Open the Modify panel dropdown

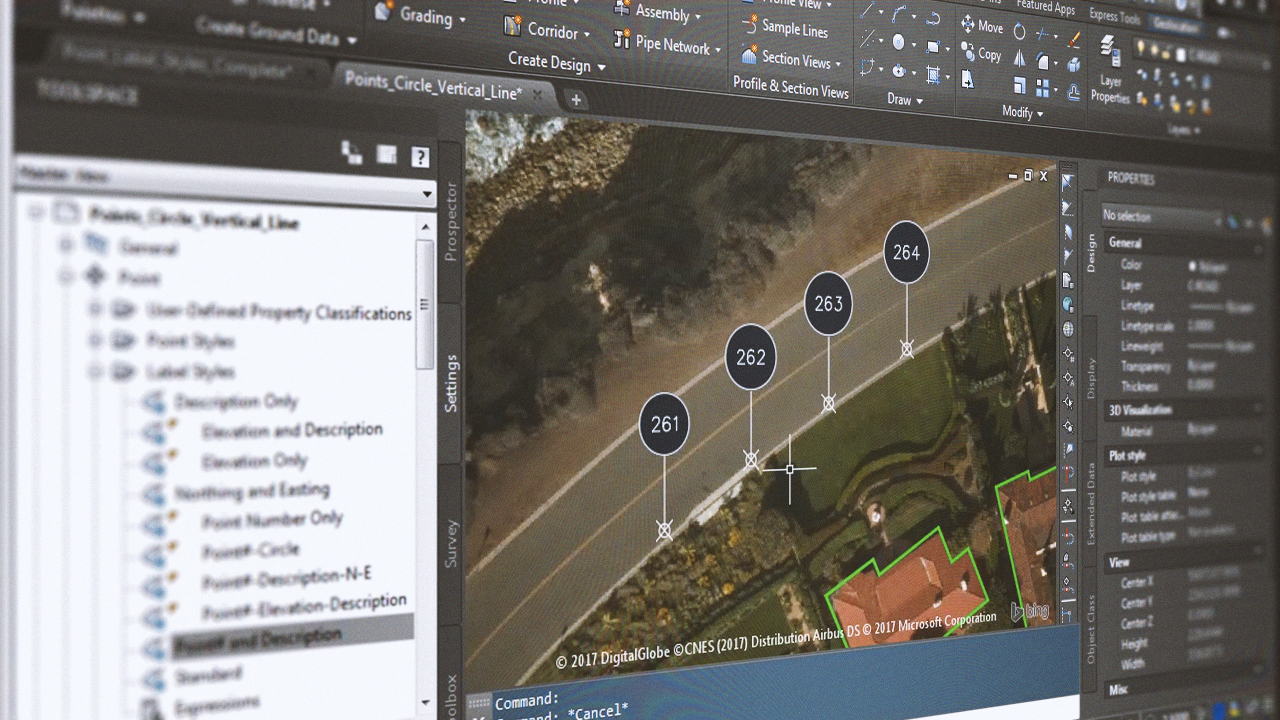point(1022,113)
